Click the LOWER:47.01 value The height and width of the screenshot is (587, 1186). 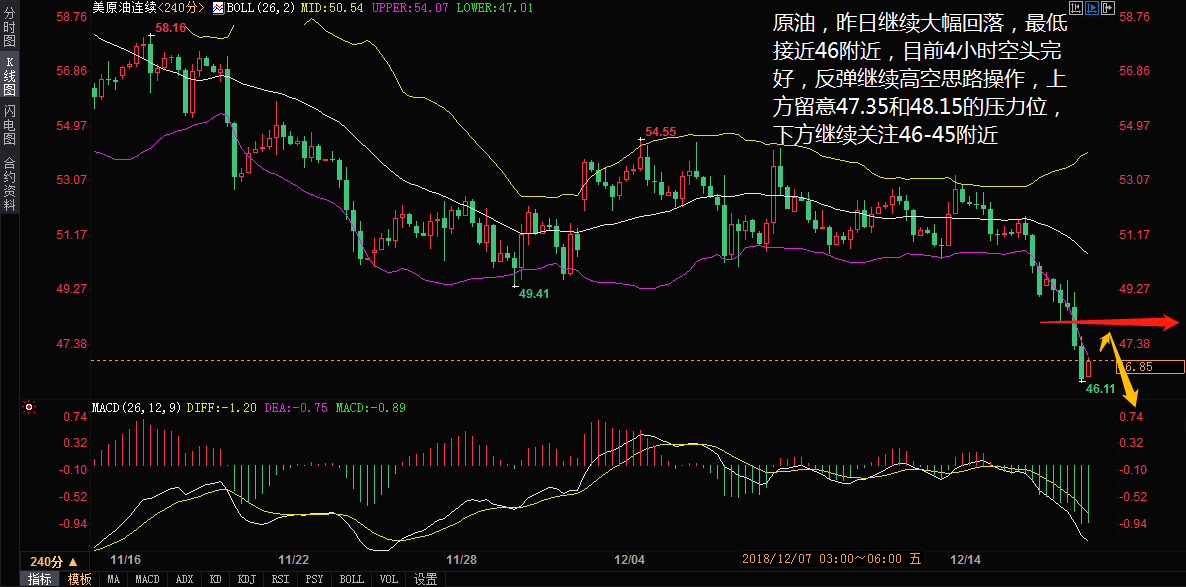497,8
